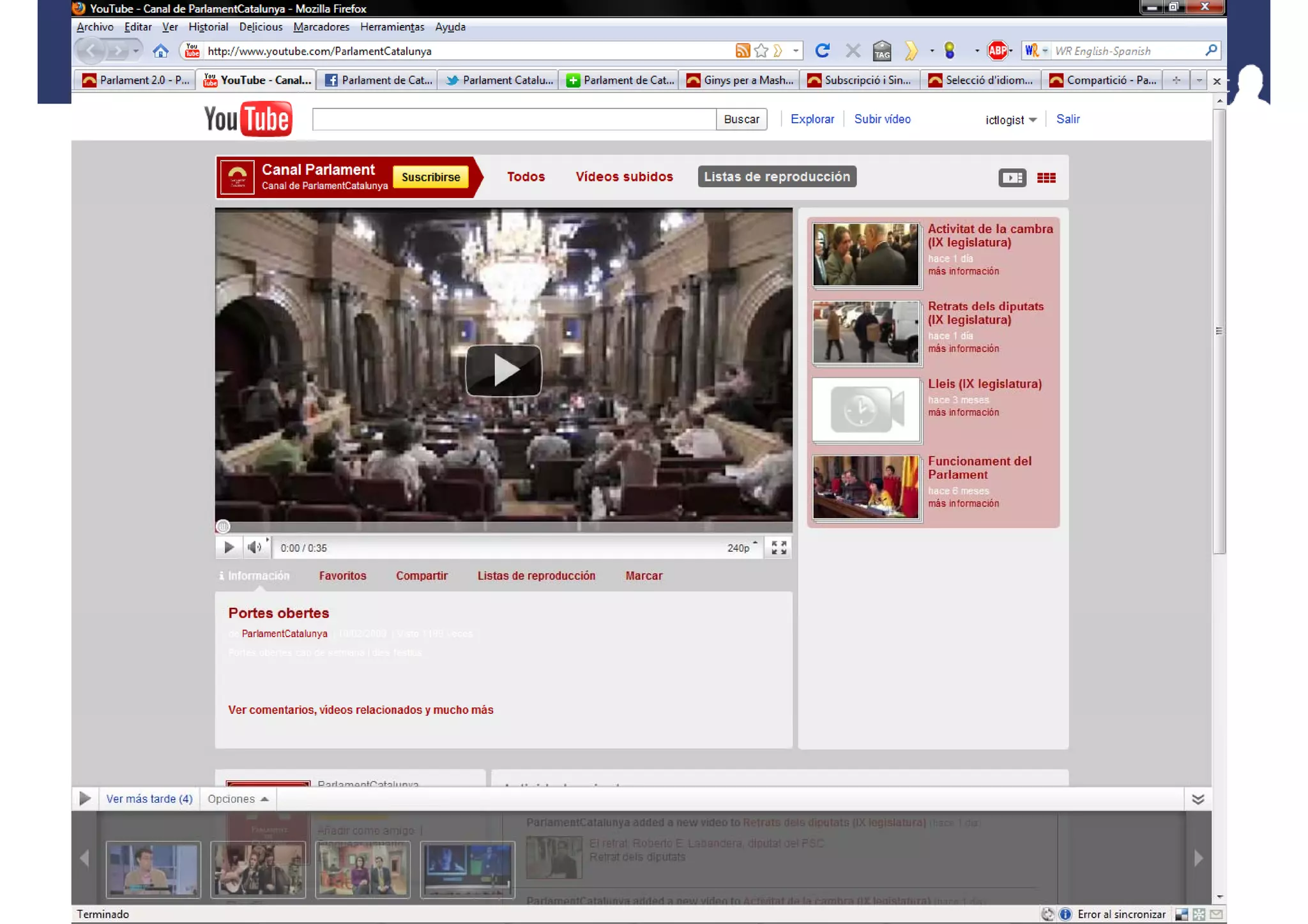Open the Adblock Plus dropdown arrow
The width and height of the screenshot is (1308, 924).
click(x=1011, y=50)
